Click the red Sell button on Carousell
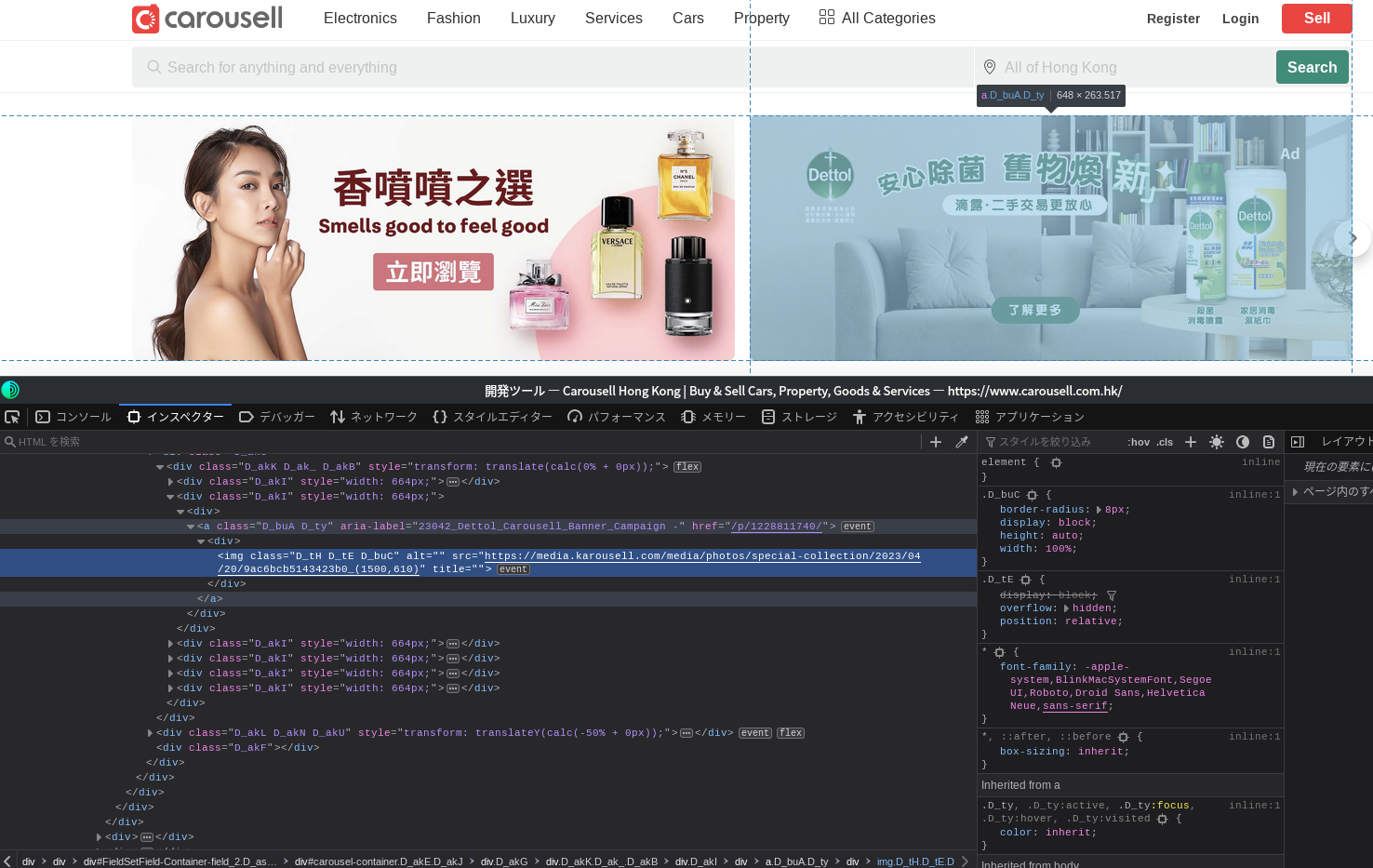Image resolution: width=1373 pixels, height=868 pixels. click(1316, 18)
